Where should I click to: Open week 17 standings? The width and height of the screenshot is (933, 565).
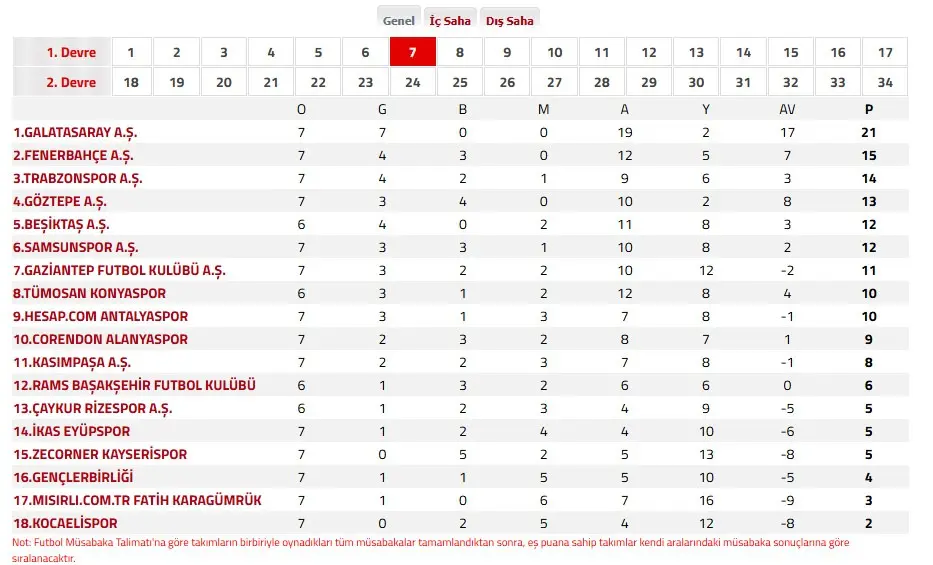pos(885,52)
